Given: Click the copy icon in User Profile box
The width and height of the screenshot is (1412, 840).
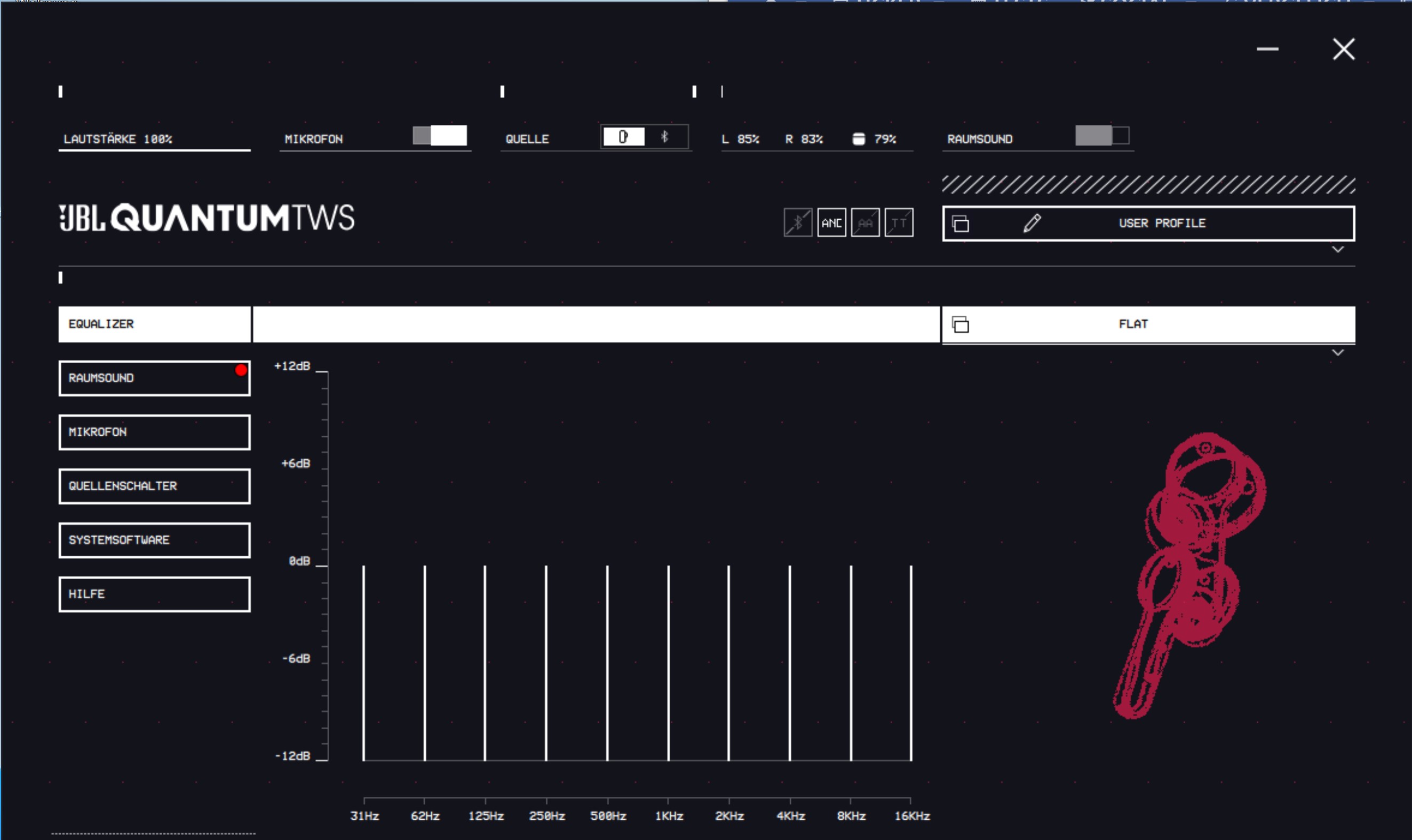Looking at the screenshot, I should click(960, 223).
